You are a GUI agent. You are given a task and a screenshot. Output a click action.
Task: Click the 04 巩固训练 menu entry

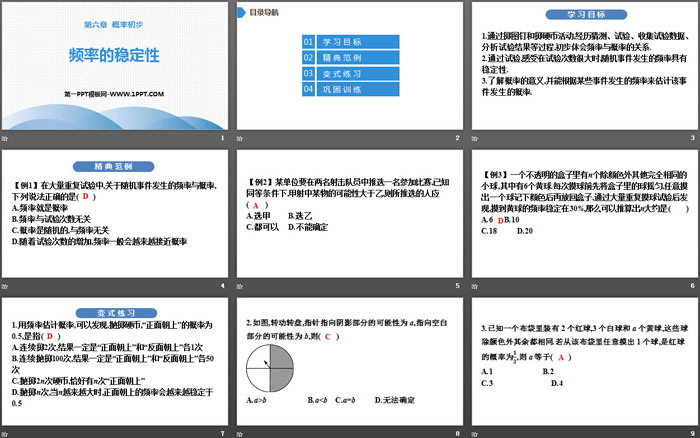pos(350,89)
